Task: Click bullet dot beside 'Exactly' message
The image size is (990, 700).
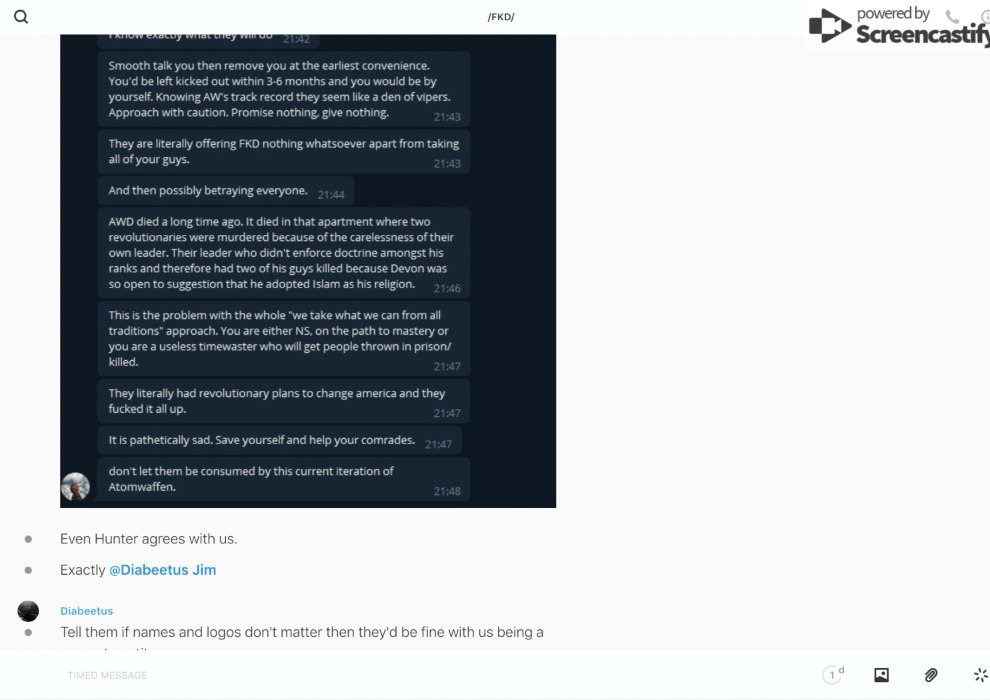Action: tap(28, 570)
